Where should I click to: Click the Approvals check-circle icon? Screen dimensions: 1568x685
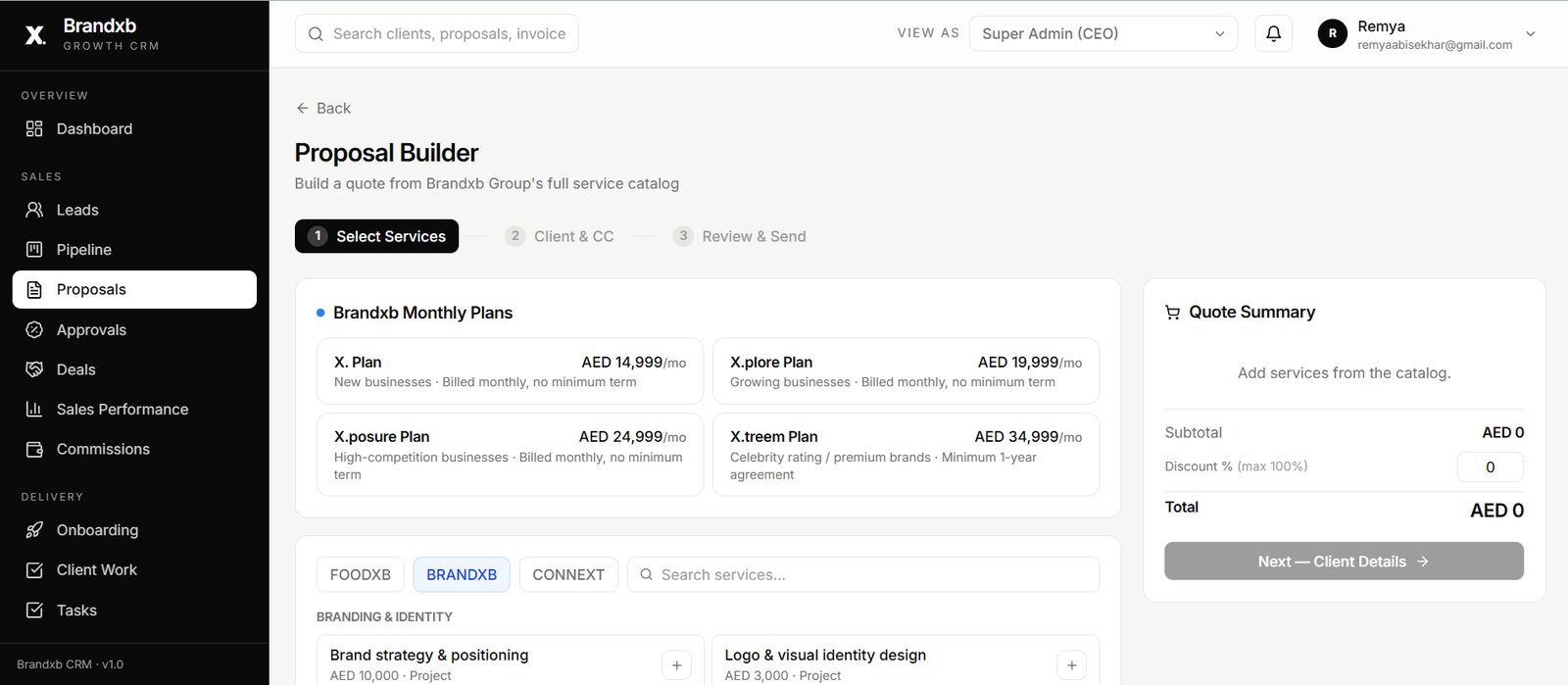34,330
